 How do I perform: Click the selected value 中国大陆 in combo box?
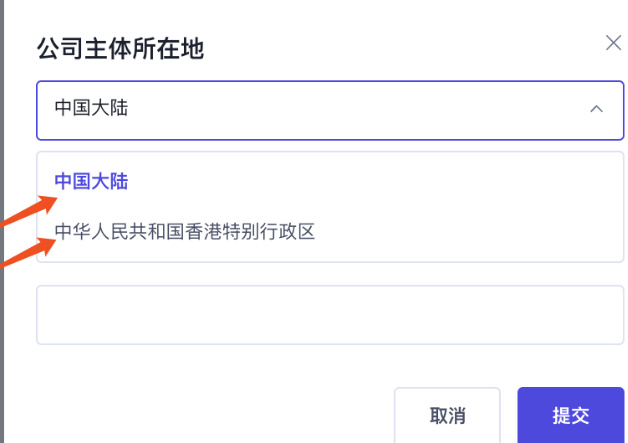(x=92, y=108)
